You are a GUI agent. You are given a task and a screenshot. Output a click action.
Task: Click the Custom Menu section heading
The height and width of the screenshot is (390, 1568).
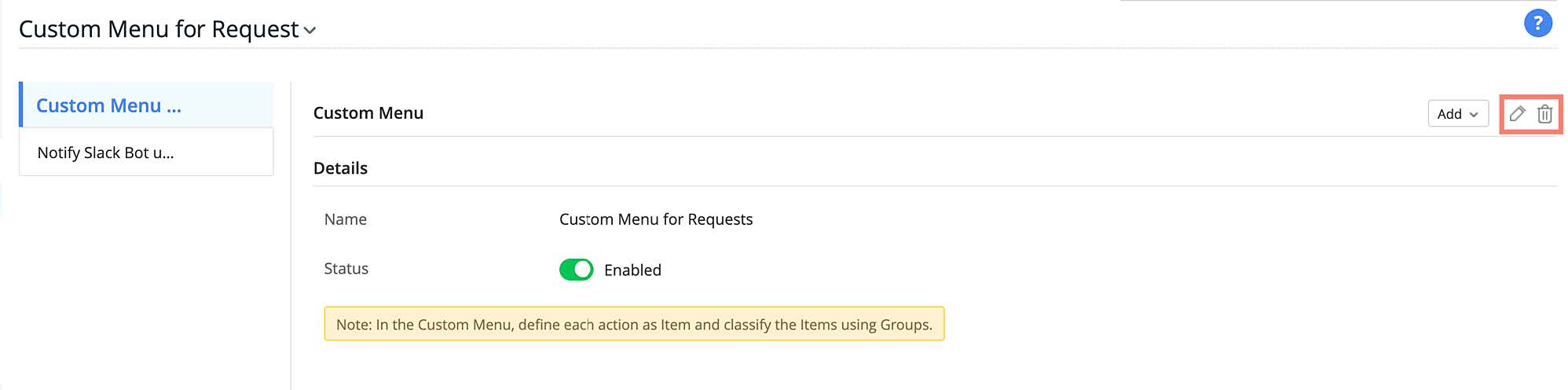pyautogui.click(x=368, y=113)
